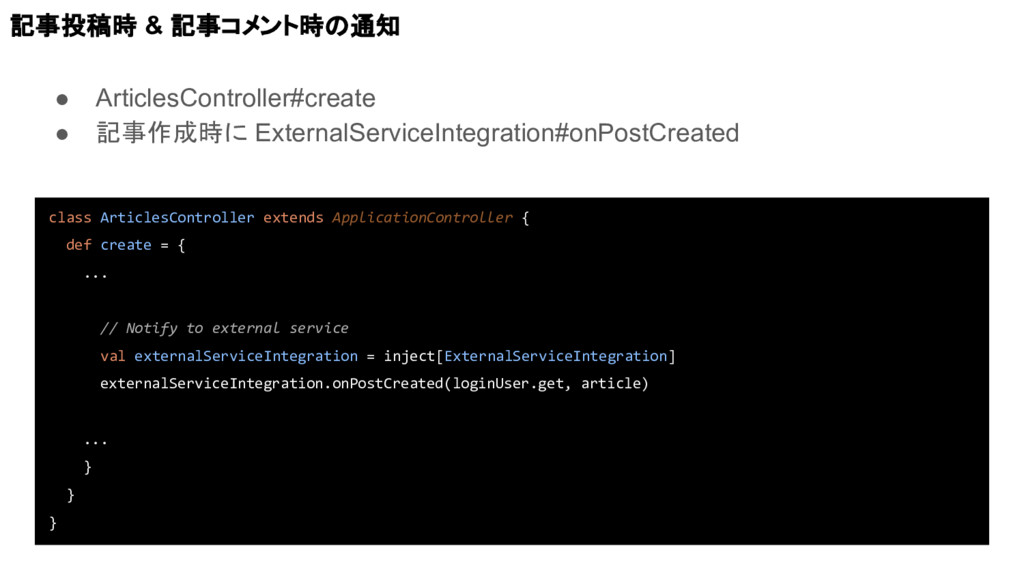The width and height of the screenshot is (1024, 576).
Task: Click the slide title 記事投稿時 & 記事コメント時の通知
Action: 205,26
